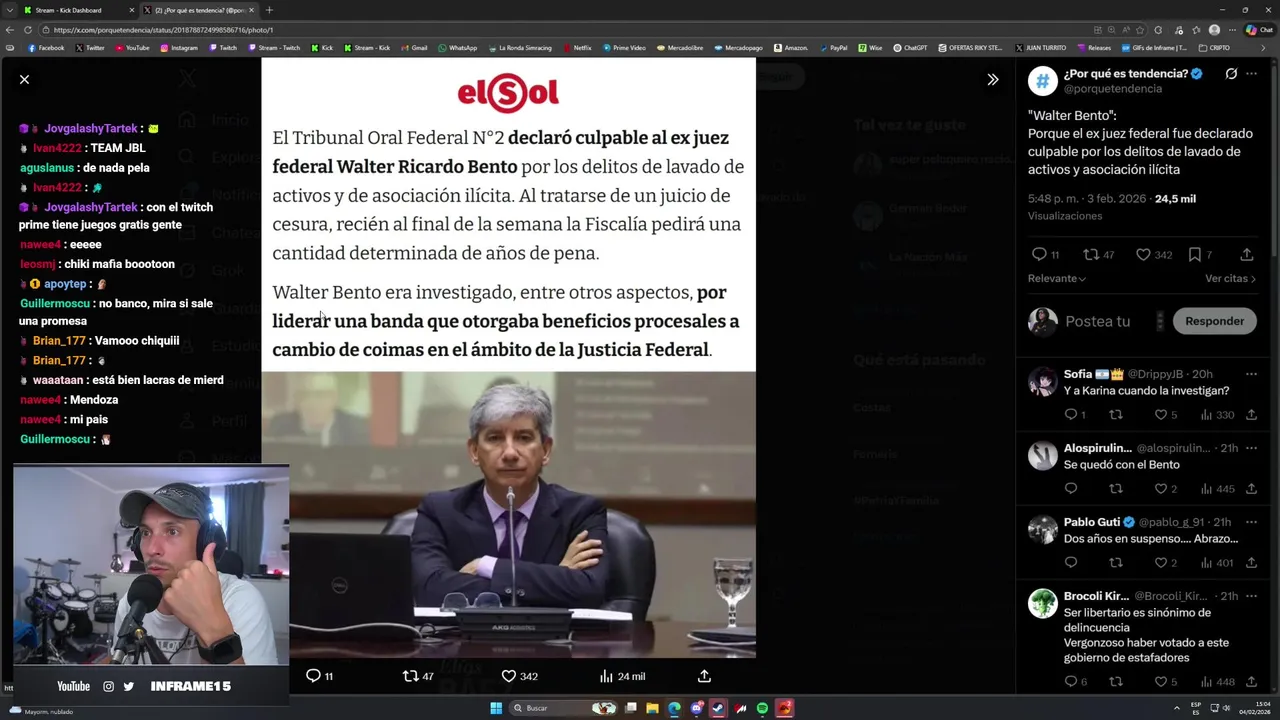Click the Responder button
This screenshot has width=1280, height=720.
1214,321
